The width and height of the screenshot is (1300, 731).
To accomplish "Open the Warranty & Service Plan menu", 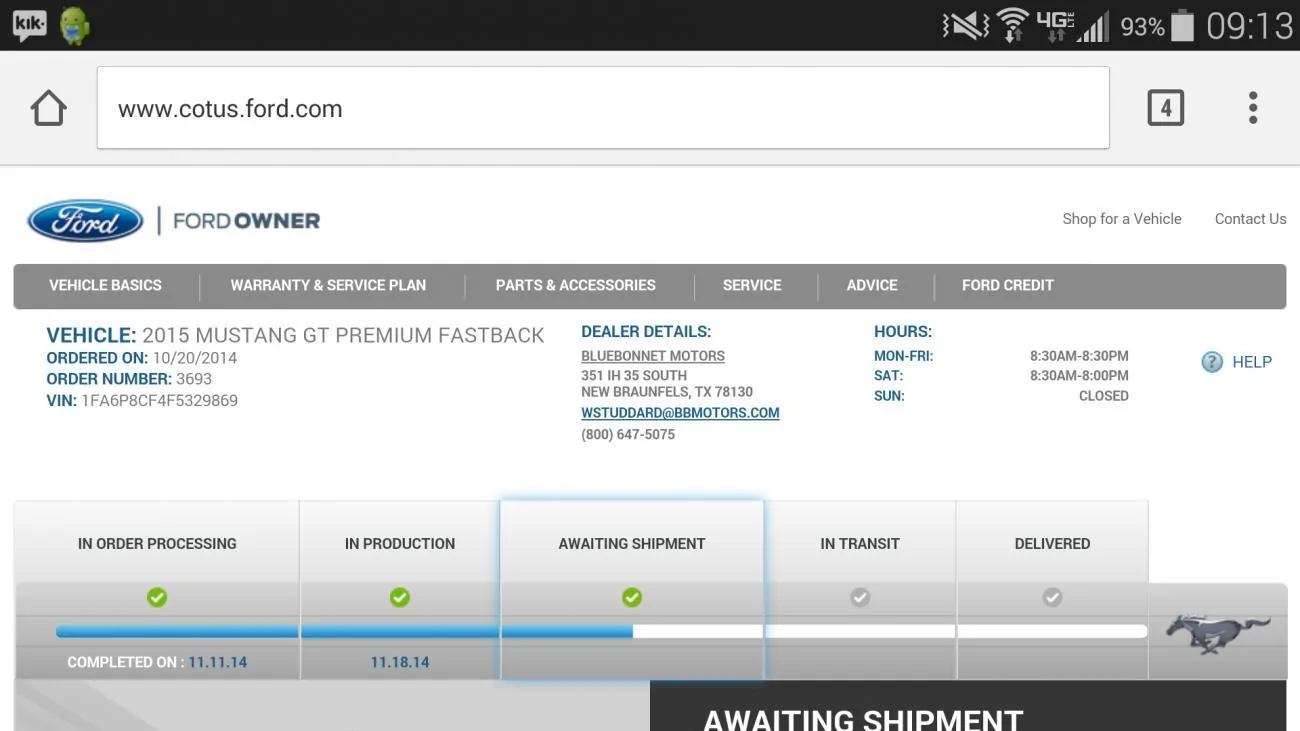I will point(328,285).
